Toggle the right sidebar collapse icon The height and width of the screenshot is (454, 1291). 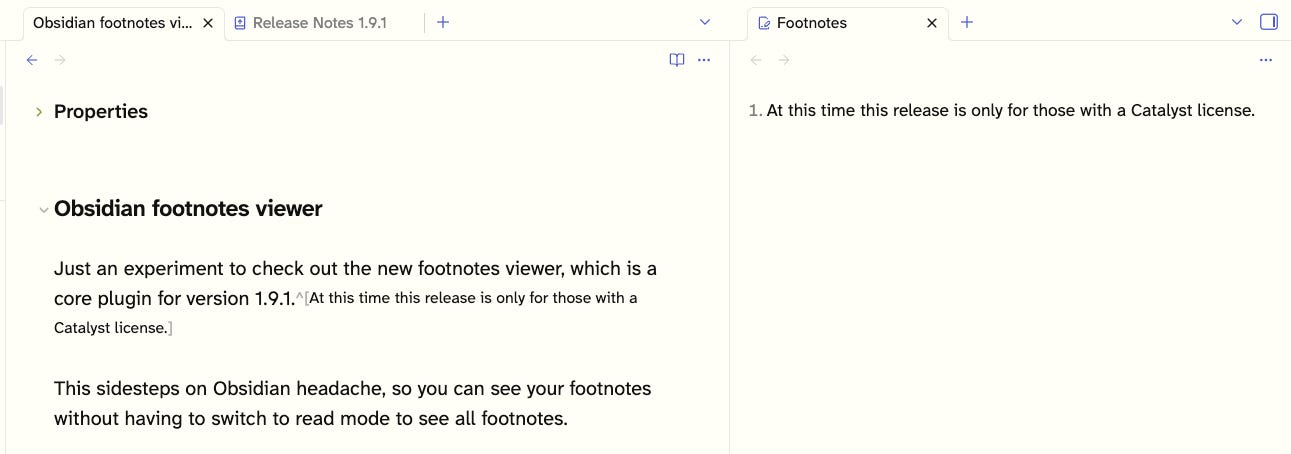(1269, 22)
